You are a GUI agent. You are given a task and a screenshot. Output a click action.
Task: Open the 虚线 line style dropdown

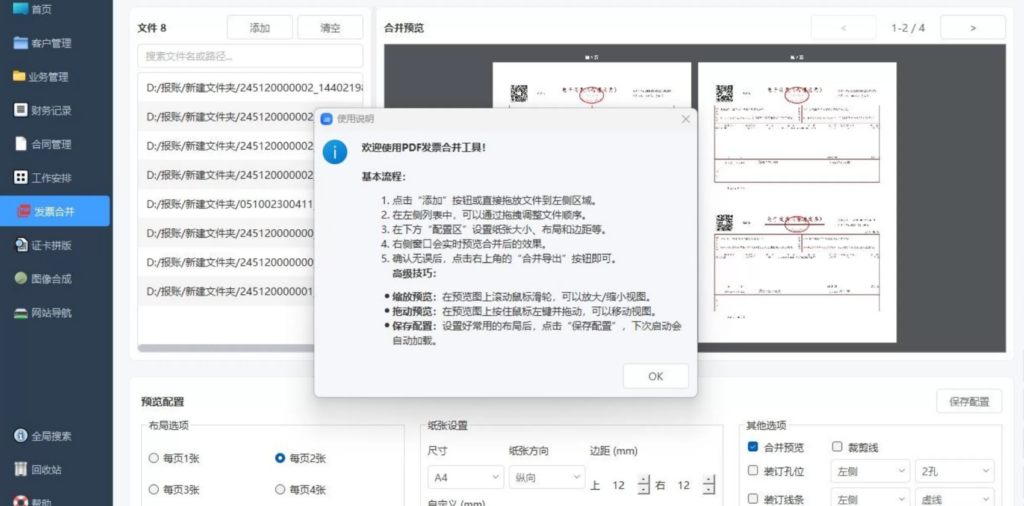point(954,498)
